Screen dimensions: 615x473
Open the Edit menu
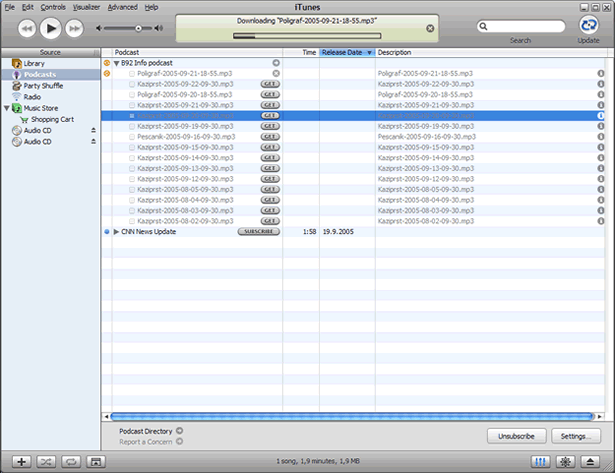pos(27,7)
